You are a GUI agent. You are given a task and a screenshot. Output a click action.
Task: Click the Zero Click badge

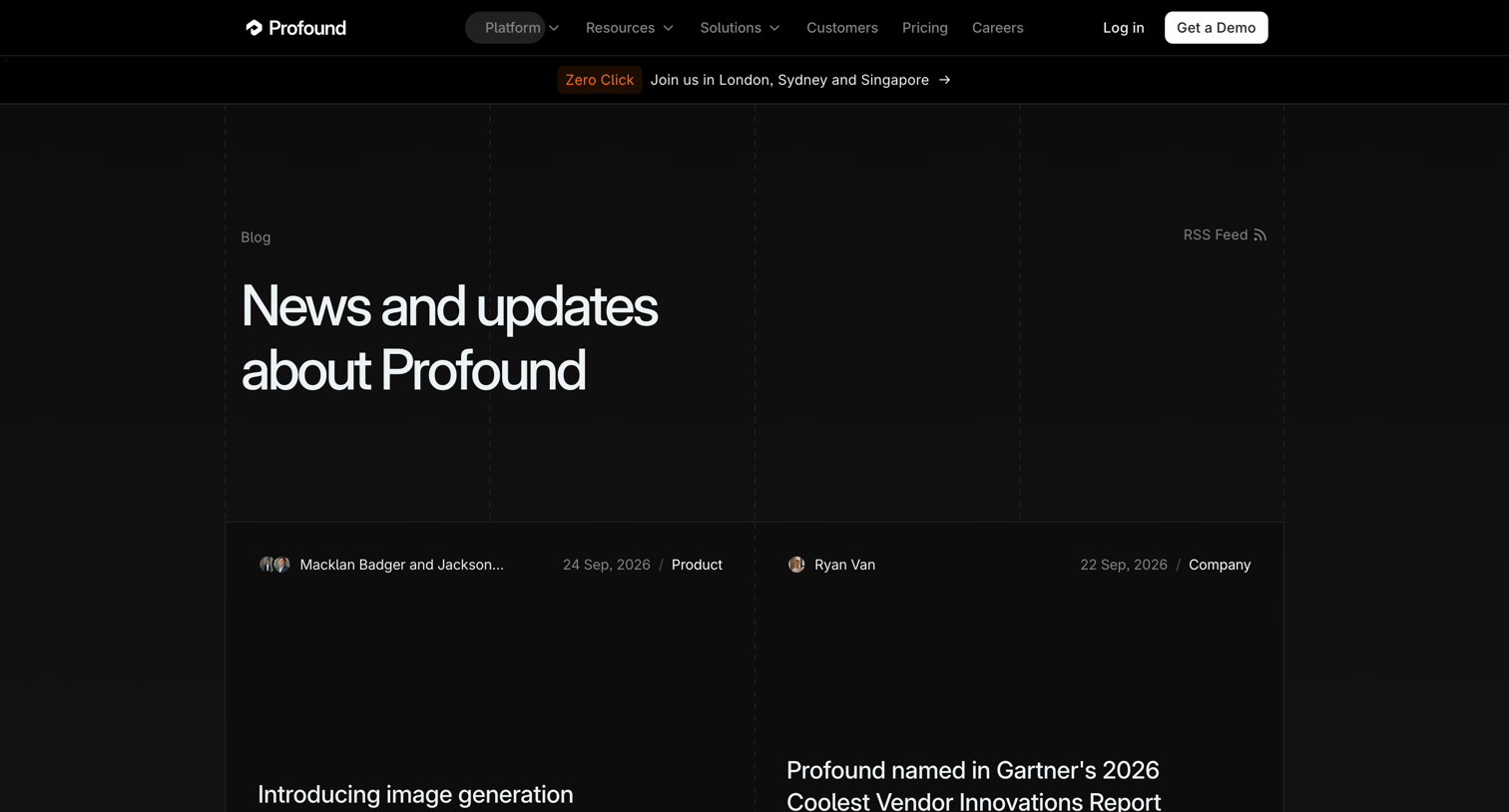[599, 80]
